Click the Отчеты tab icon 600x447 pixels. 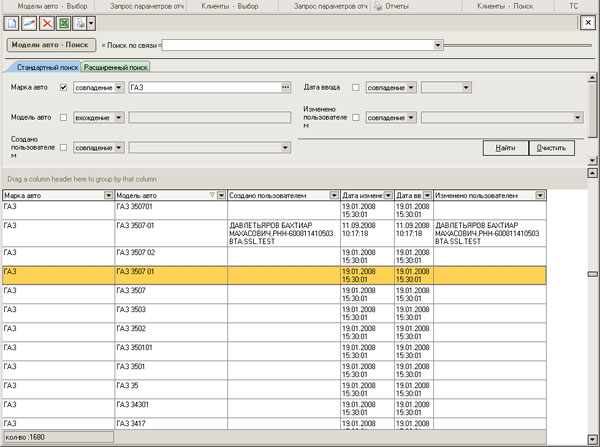tap(379, 6)
